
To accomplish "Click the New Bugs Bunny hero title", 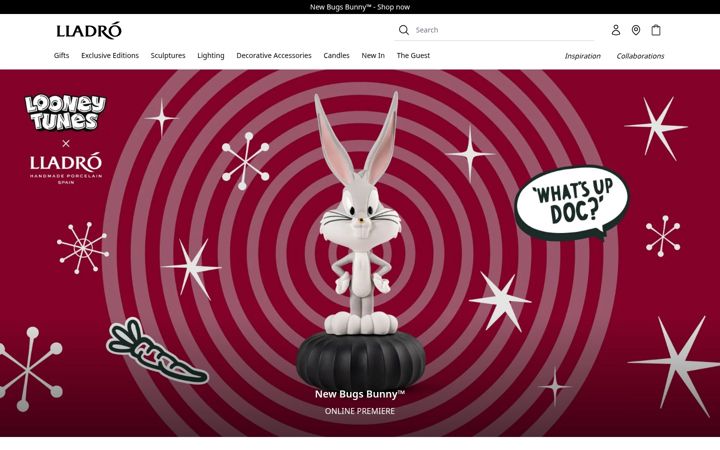I will click(360, 394).
